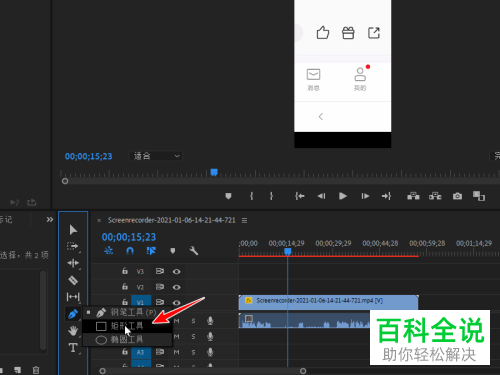This screenshot has width=500, height=375.
Task: Add a marker in the timeline
Action: 173,251
